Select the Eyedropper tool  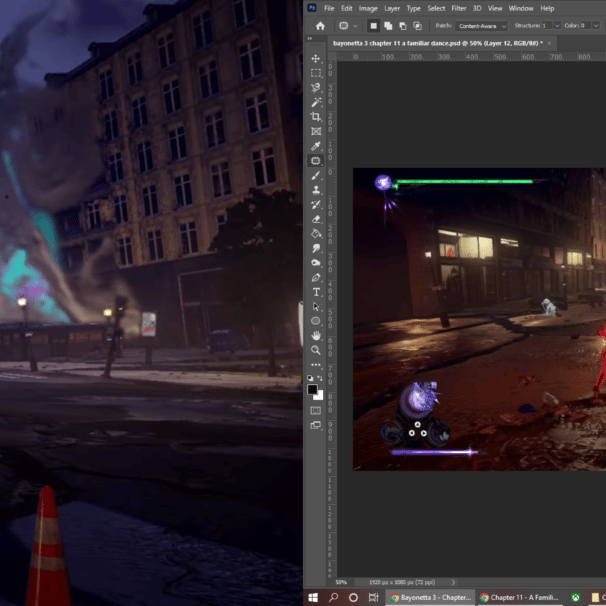(x=316, y=146)
